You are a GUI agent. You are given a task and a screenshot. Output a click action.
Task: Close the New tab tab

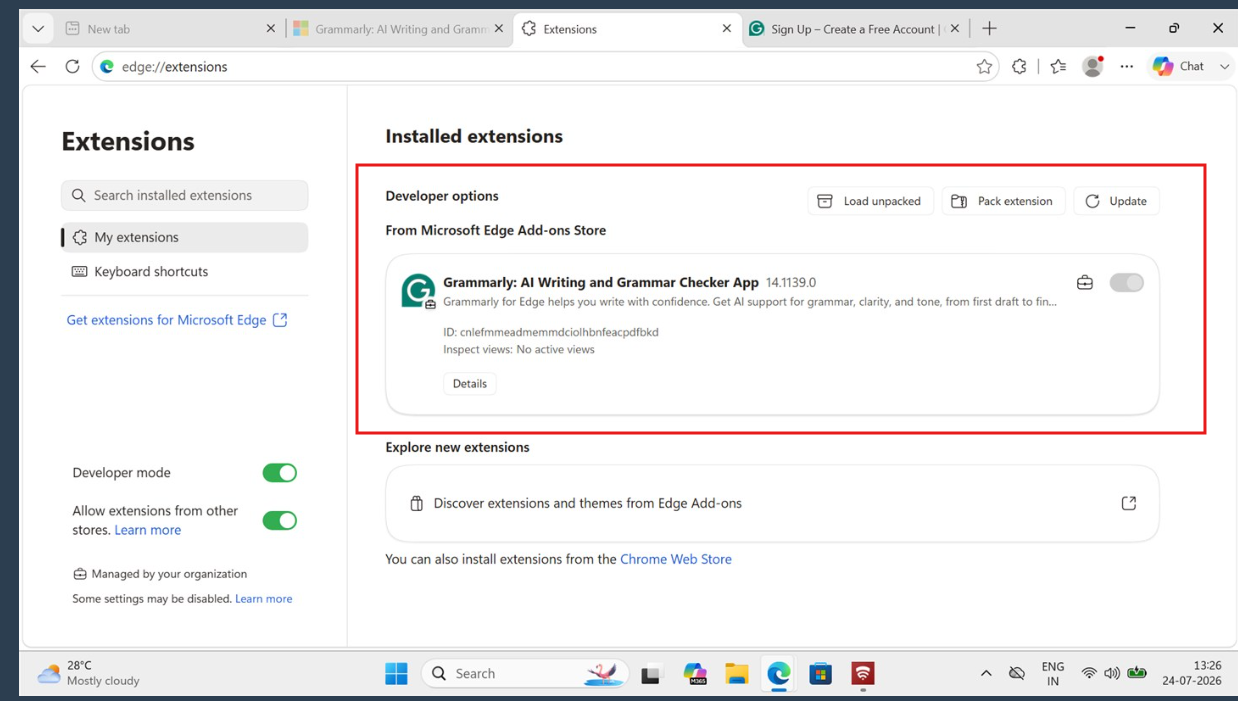pos(270,29)
